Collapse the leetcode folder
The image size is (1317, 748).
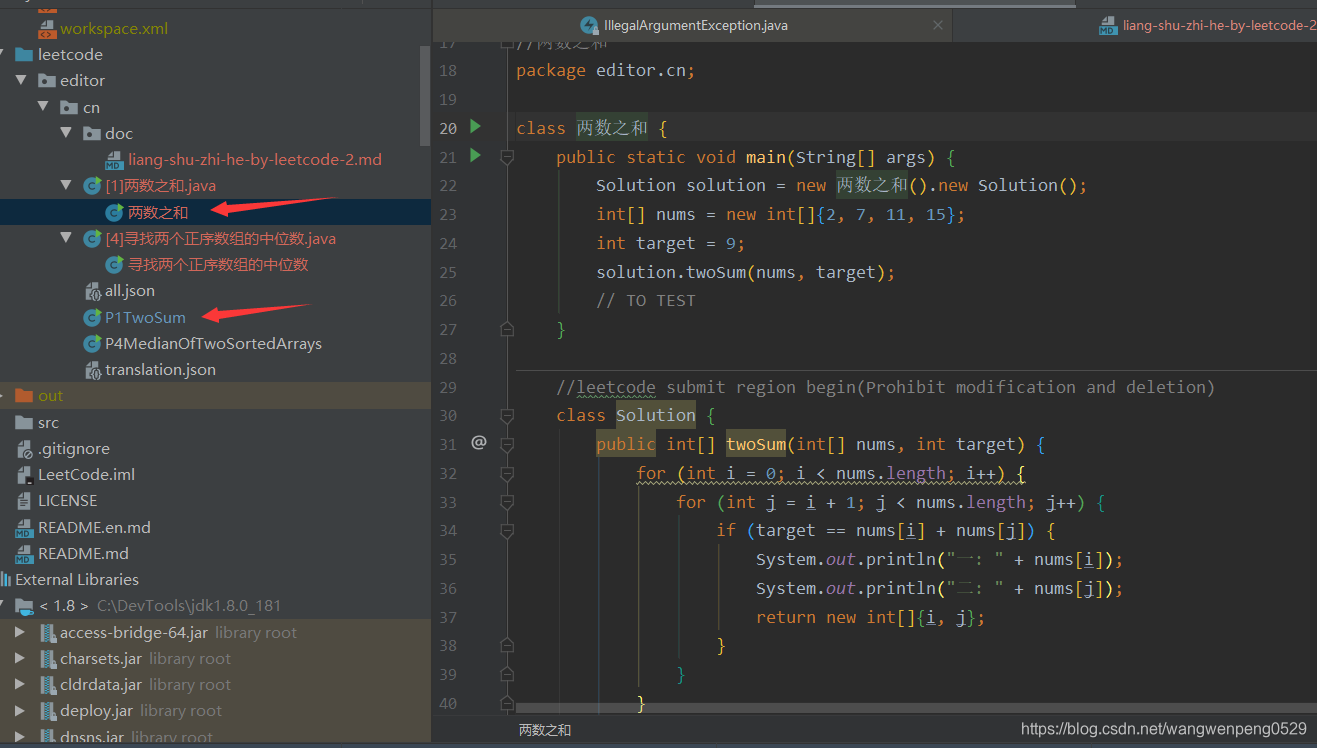pyautogui.click(x=3, y=54)
